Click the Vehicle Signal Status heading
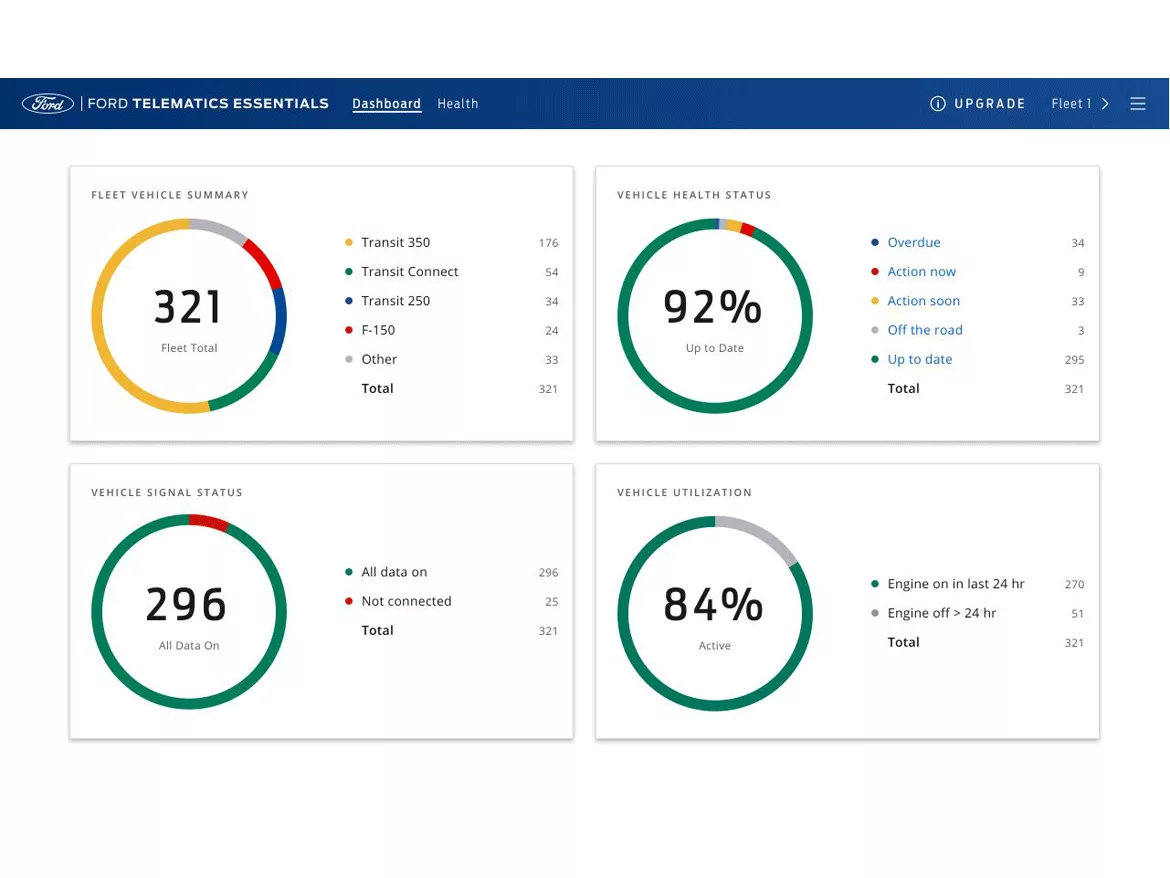The image size is (1170, 878). pos(167,493)
